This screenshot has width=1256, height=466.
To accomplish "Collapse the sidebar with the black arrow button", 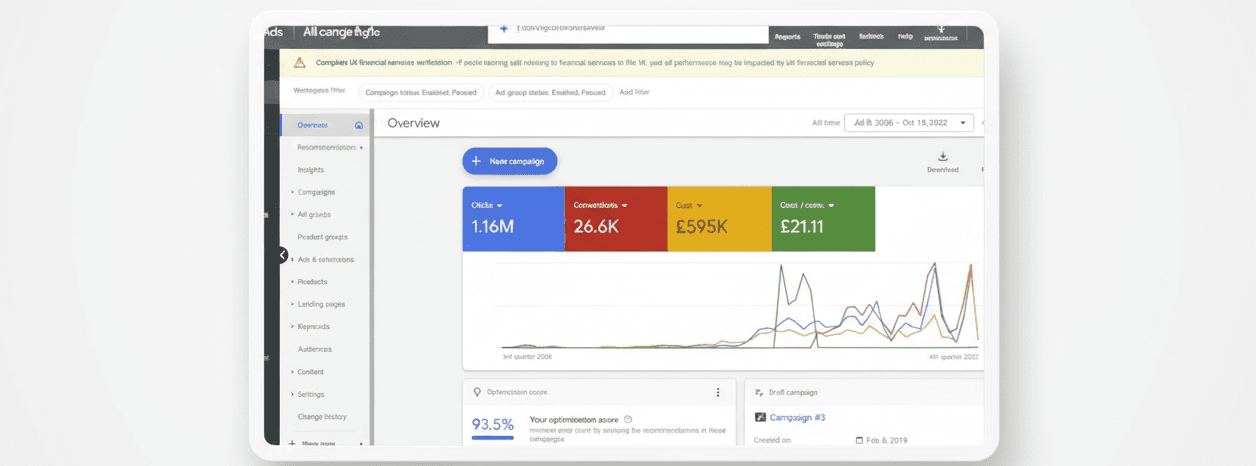I will (x=283, y=255).
